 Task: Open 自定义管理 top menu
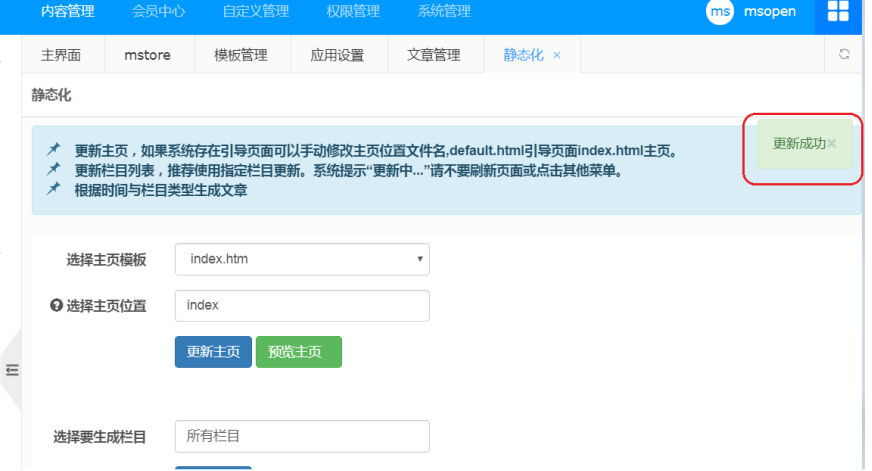pos(256,11)
